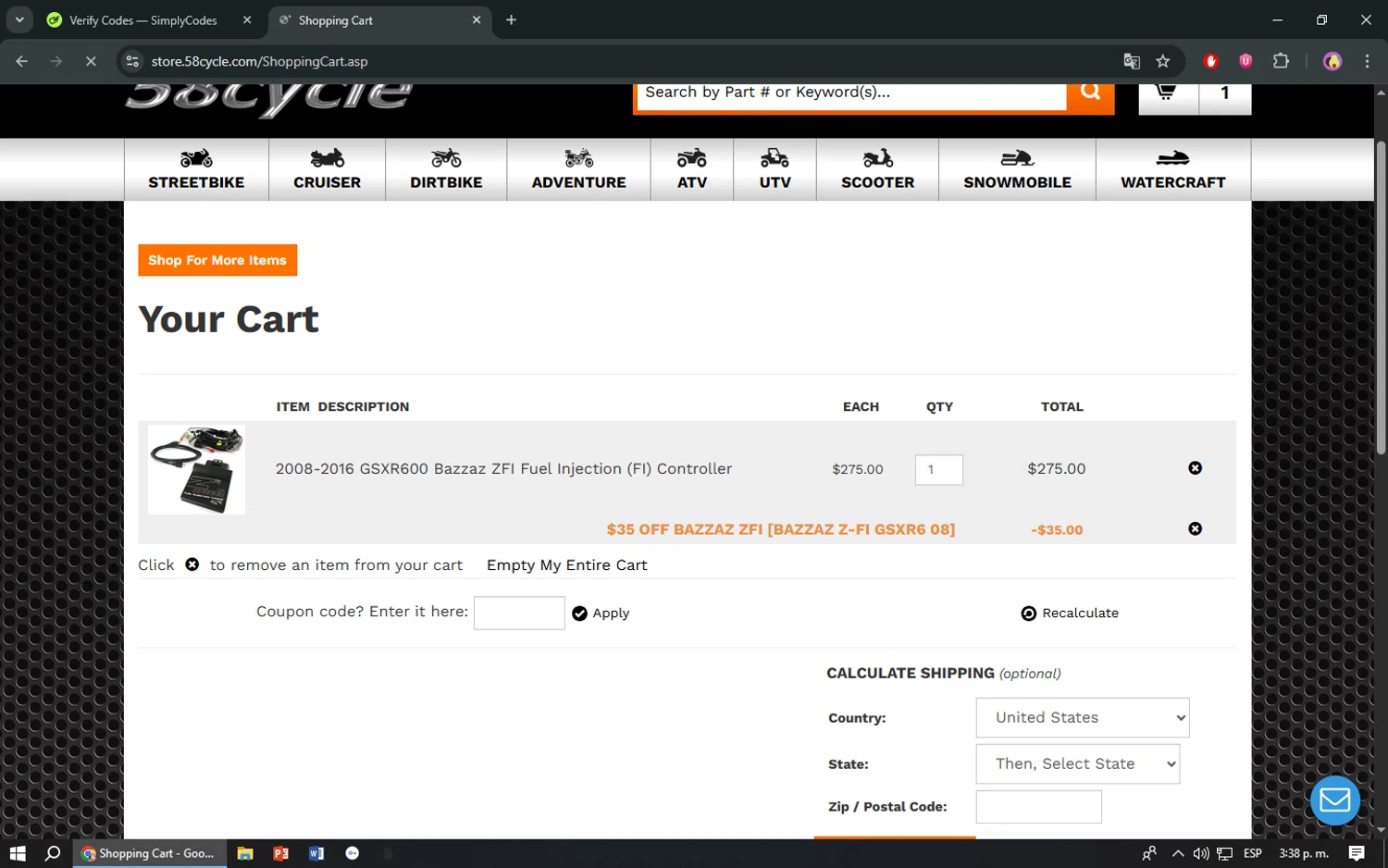Open the Then, Select State dropdown
1388x868 pixels.
[x=1078, y=764]
